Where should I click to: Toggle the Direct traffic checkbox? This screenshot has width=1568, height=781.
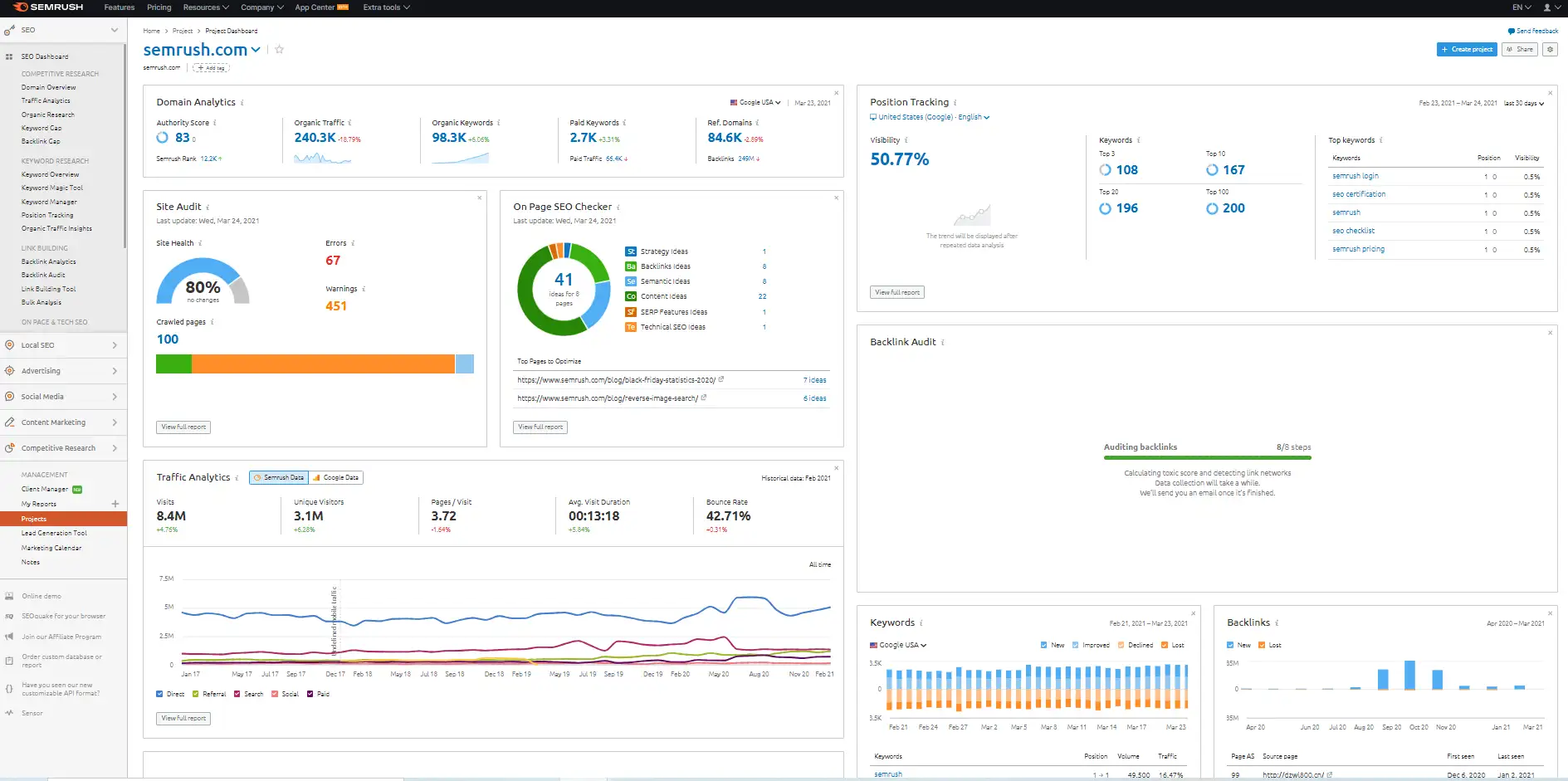pos(159,694)
